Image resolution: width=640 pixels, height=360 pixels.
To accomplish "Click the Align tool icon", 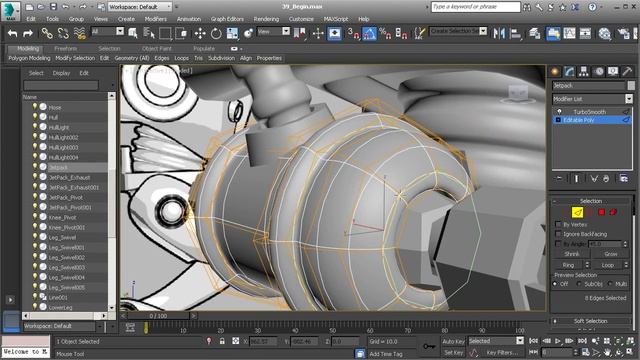I will 515,33.
